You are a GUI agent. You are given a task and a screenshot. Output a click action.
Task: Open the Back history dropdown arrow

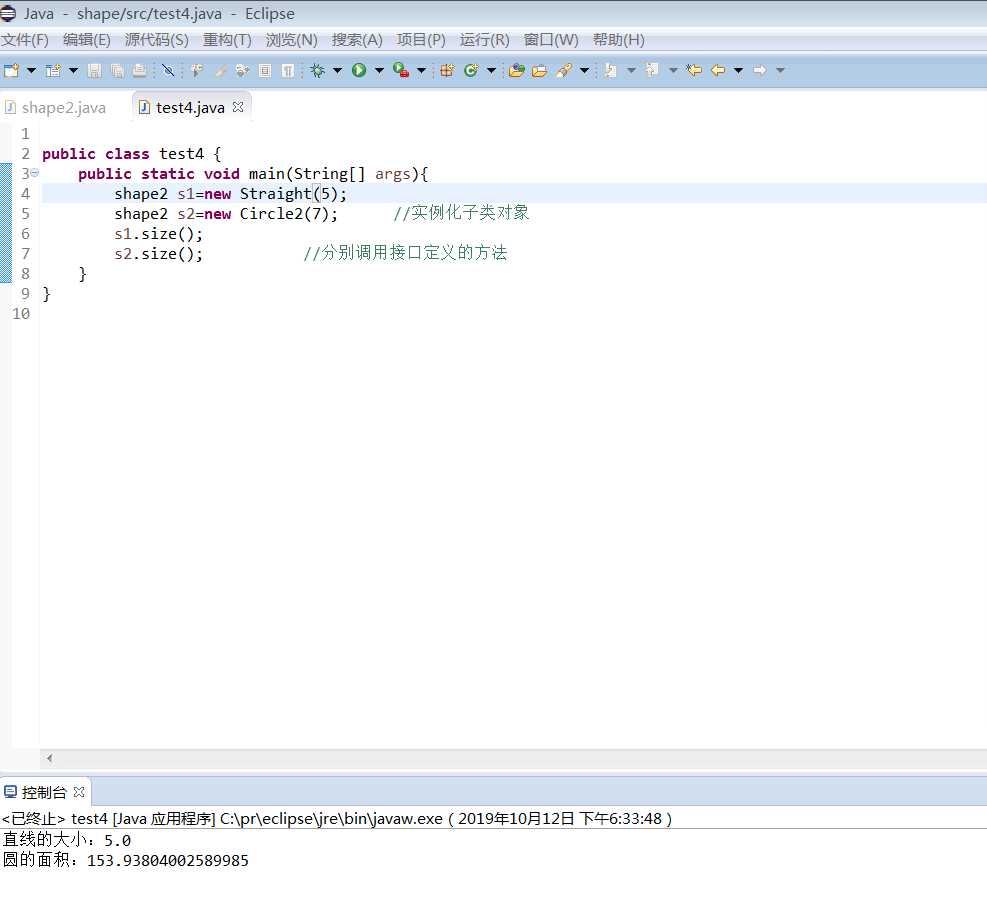click(x=738, y=71)
